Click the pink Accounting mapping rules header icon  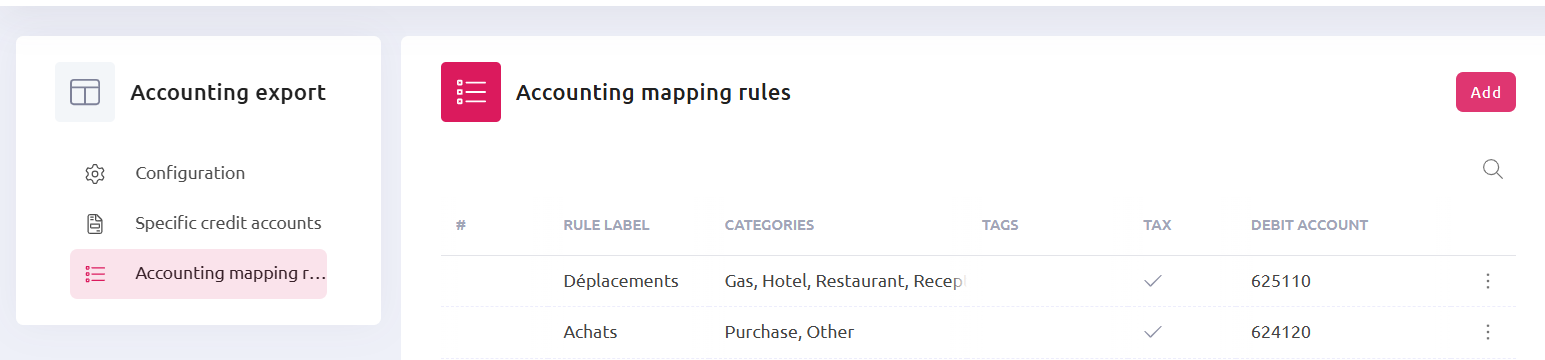coord(471,92)
